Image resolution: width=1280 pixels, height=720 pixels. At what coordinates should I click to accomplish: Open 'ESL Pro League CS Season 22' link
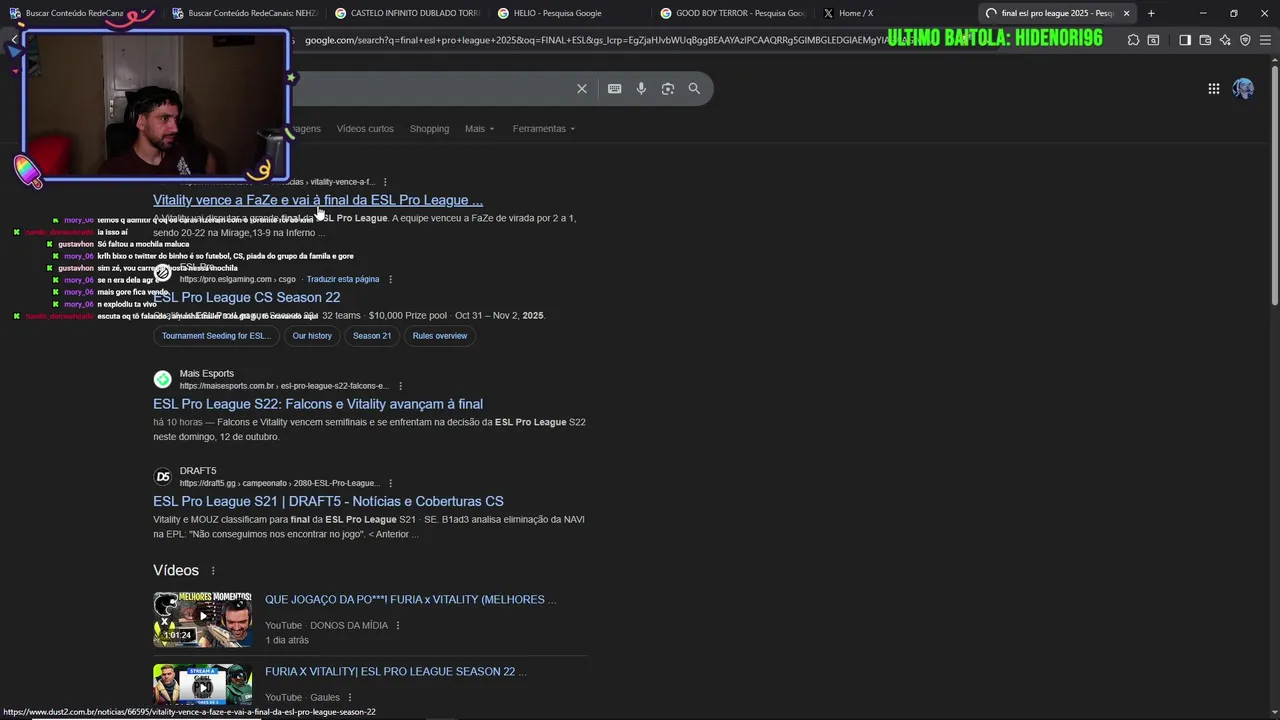click(246, 297)
